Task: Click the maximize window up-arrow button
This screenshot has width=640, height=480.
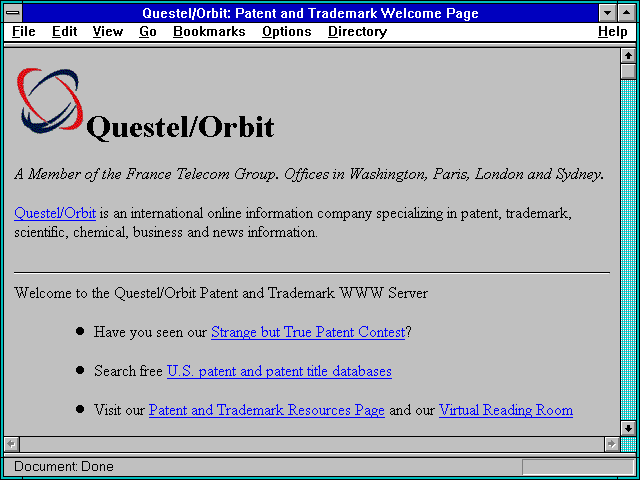Action: (x=627, y=13)
